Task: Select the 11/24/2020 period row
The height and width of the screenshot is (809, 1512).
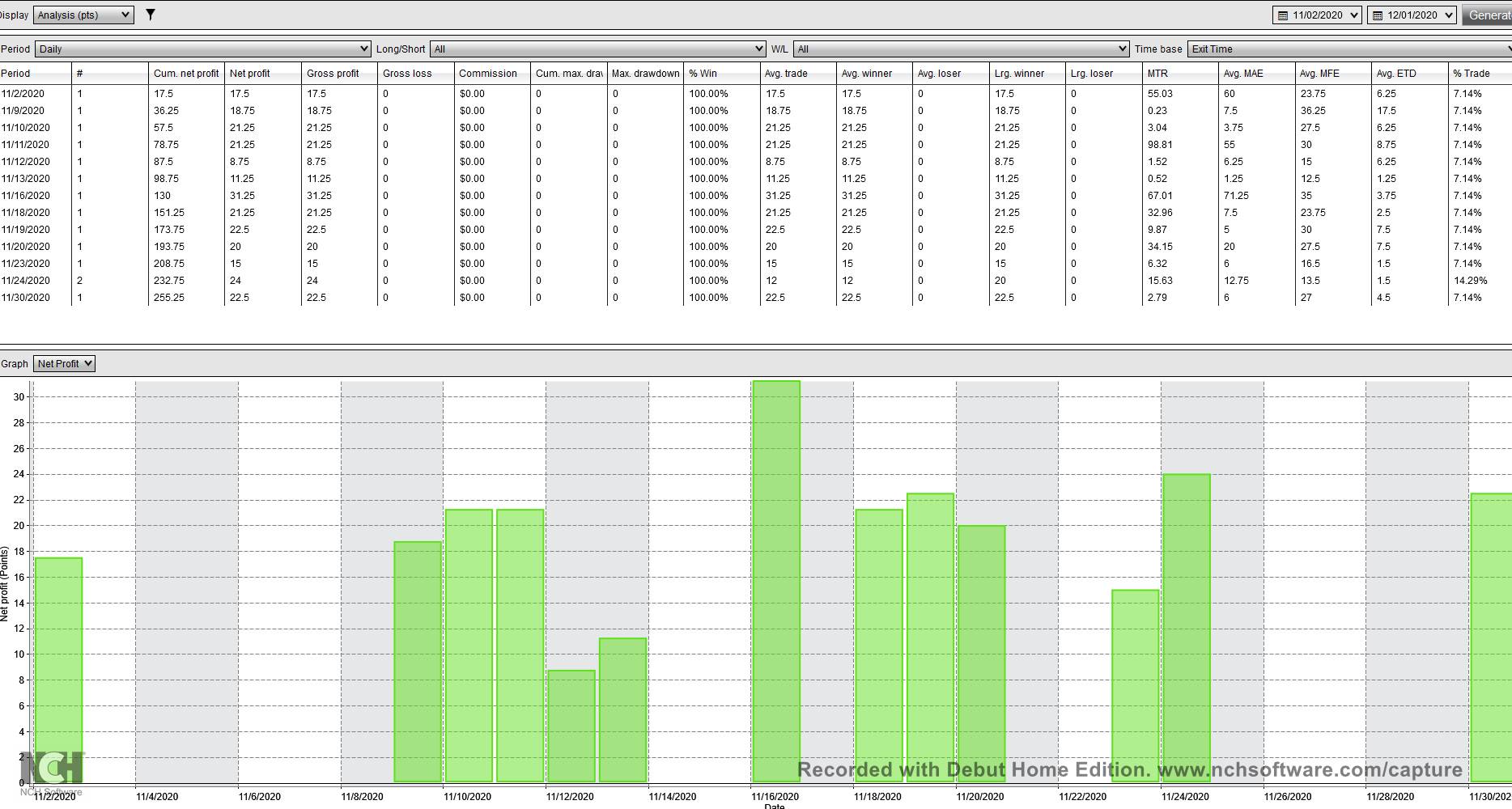Action: (756, 281)
